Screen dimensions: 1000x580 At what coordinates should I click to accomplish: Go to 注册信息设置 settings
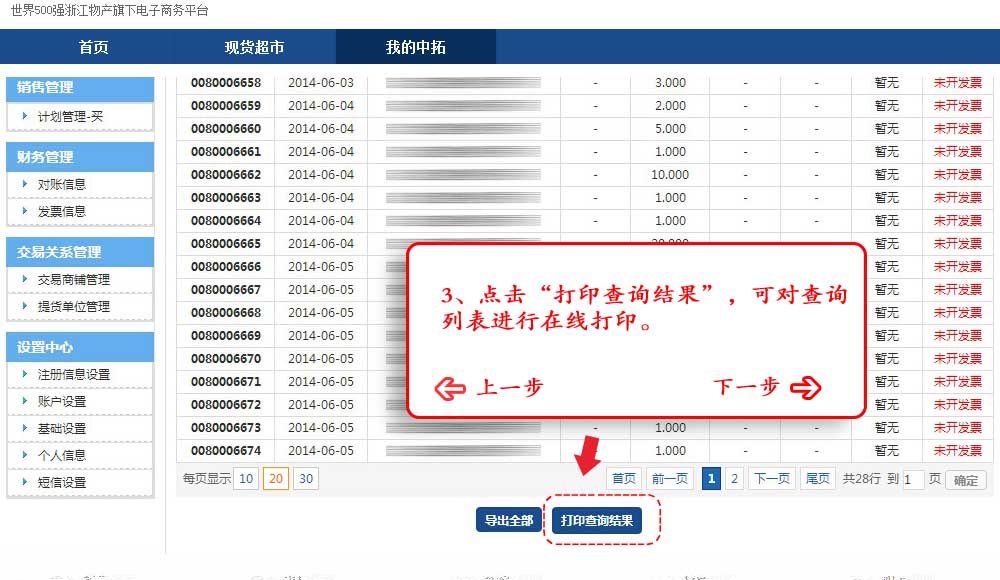(74, 374)
